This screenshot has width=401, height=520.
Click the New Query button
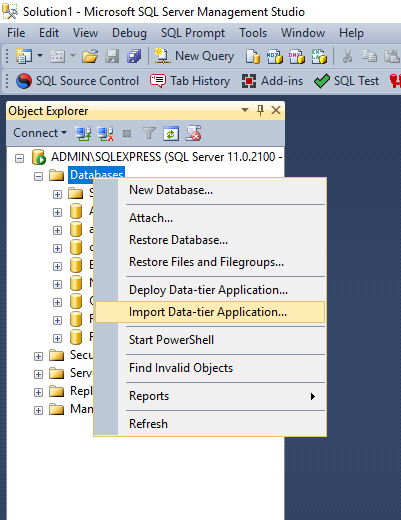(194, 56)
